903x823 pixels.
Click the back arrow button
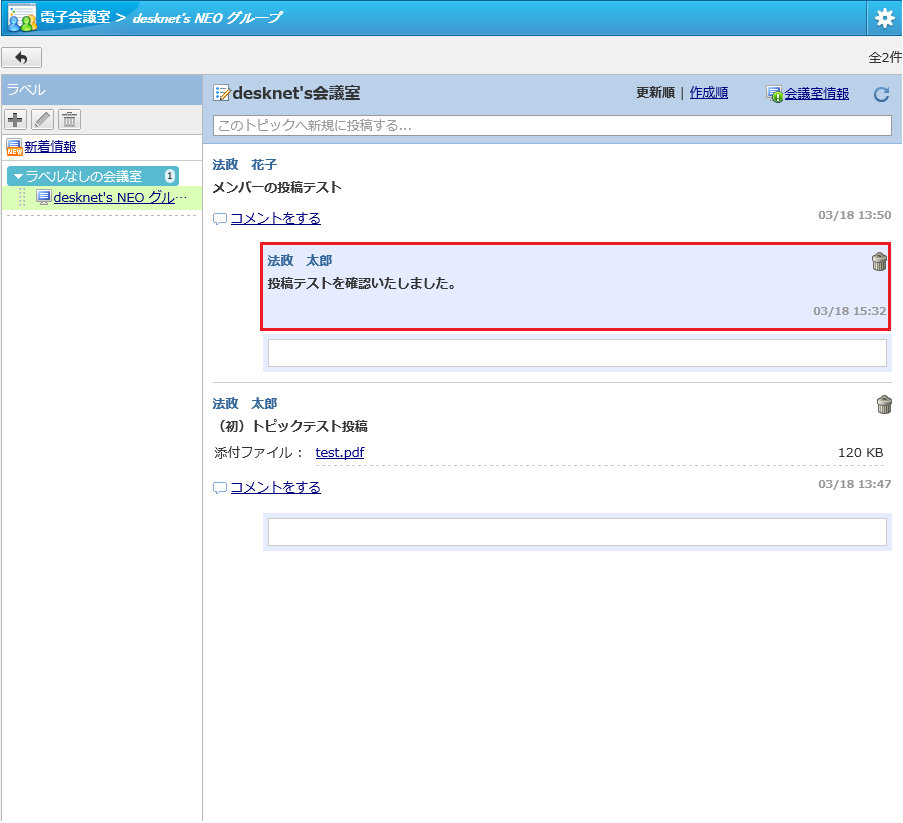click(22, 58)
